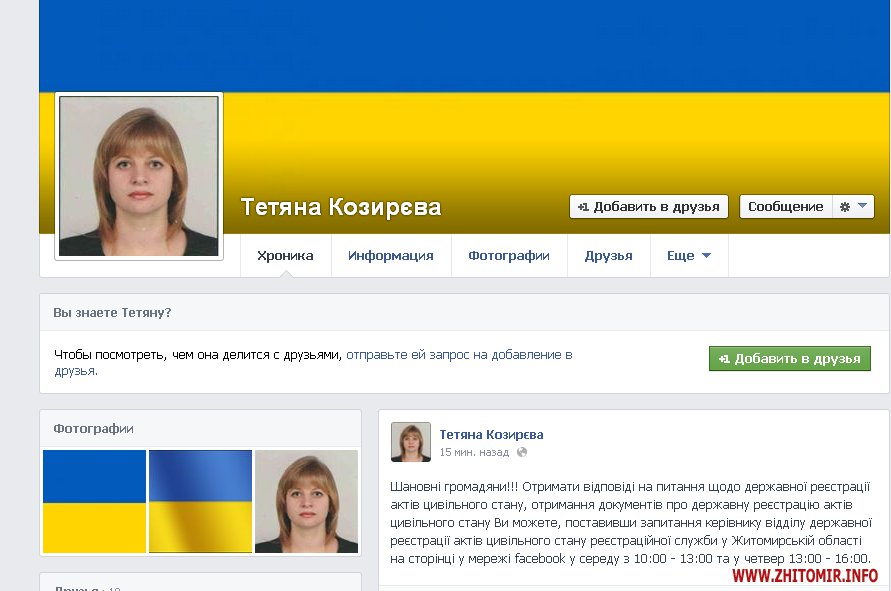The height and width of the screenshot is (591, 891).
Task: Open the gear settings icon beside Сообщение
Action: [x=844, y=207]
